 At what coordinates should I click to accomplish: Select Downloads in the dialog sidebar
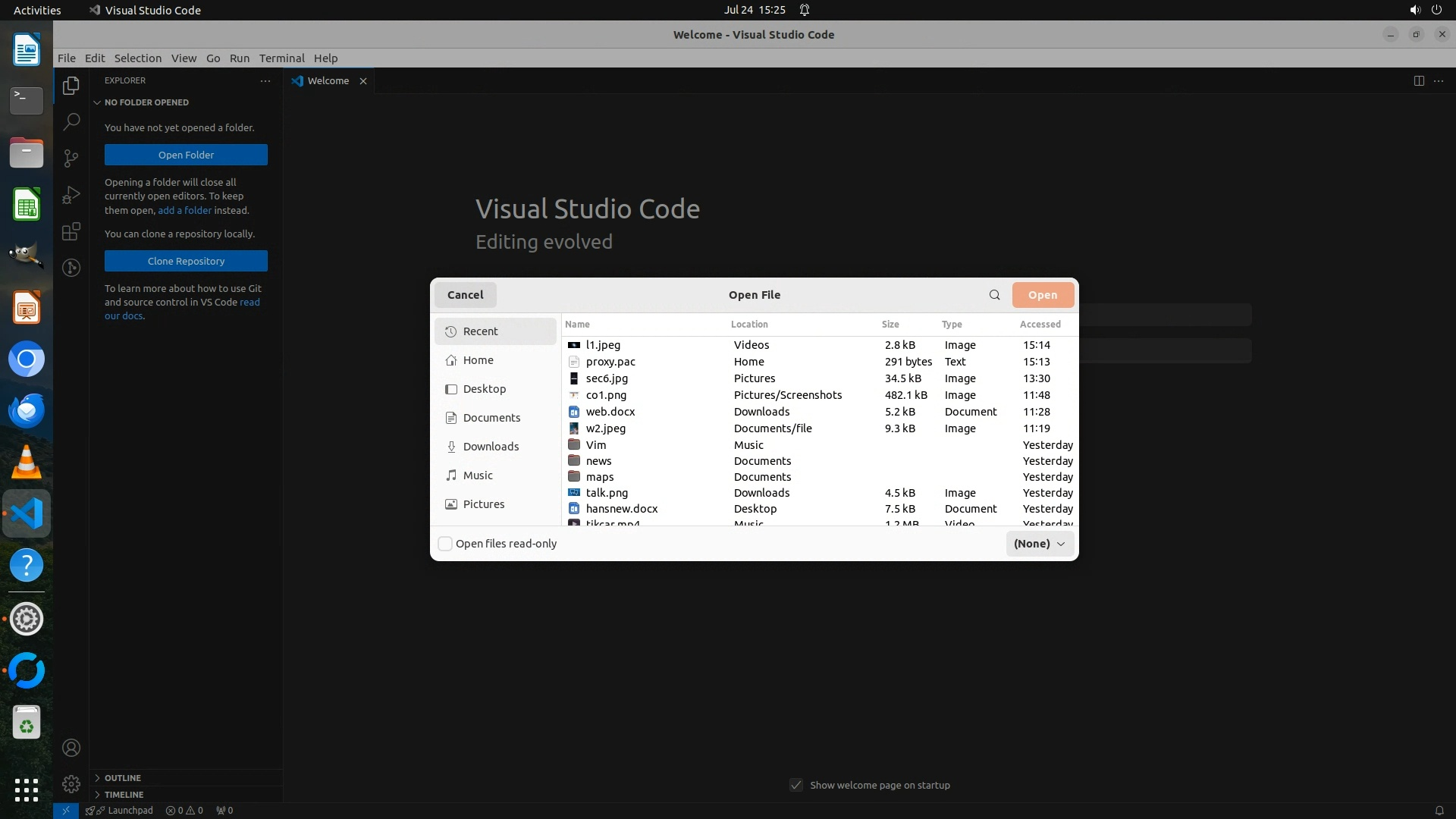click(491, 447)
